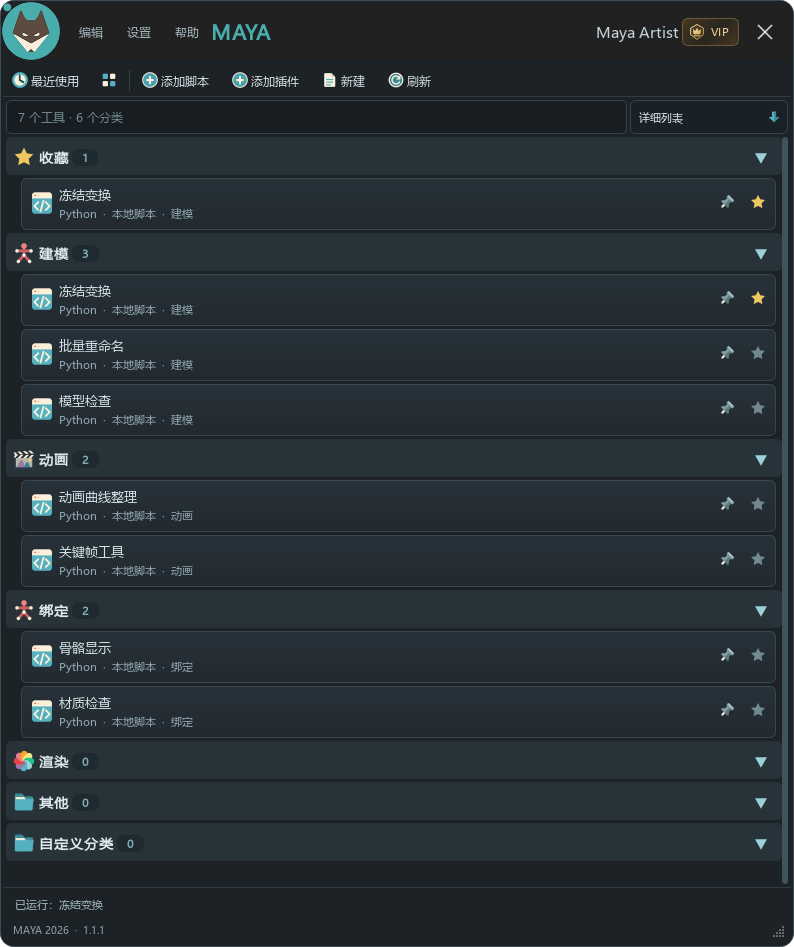Refresh the list with 刷新
Viewport: 794px width, 947px height.
pyautogui.click(x=410, y=81)
